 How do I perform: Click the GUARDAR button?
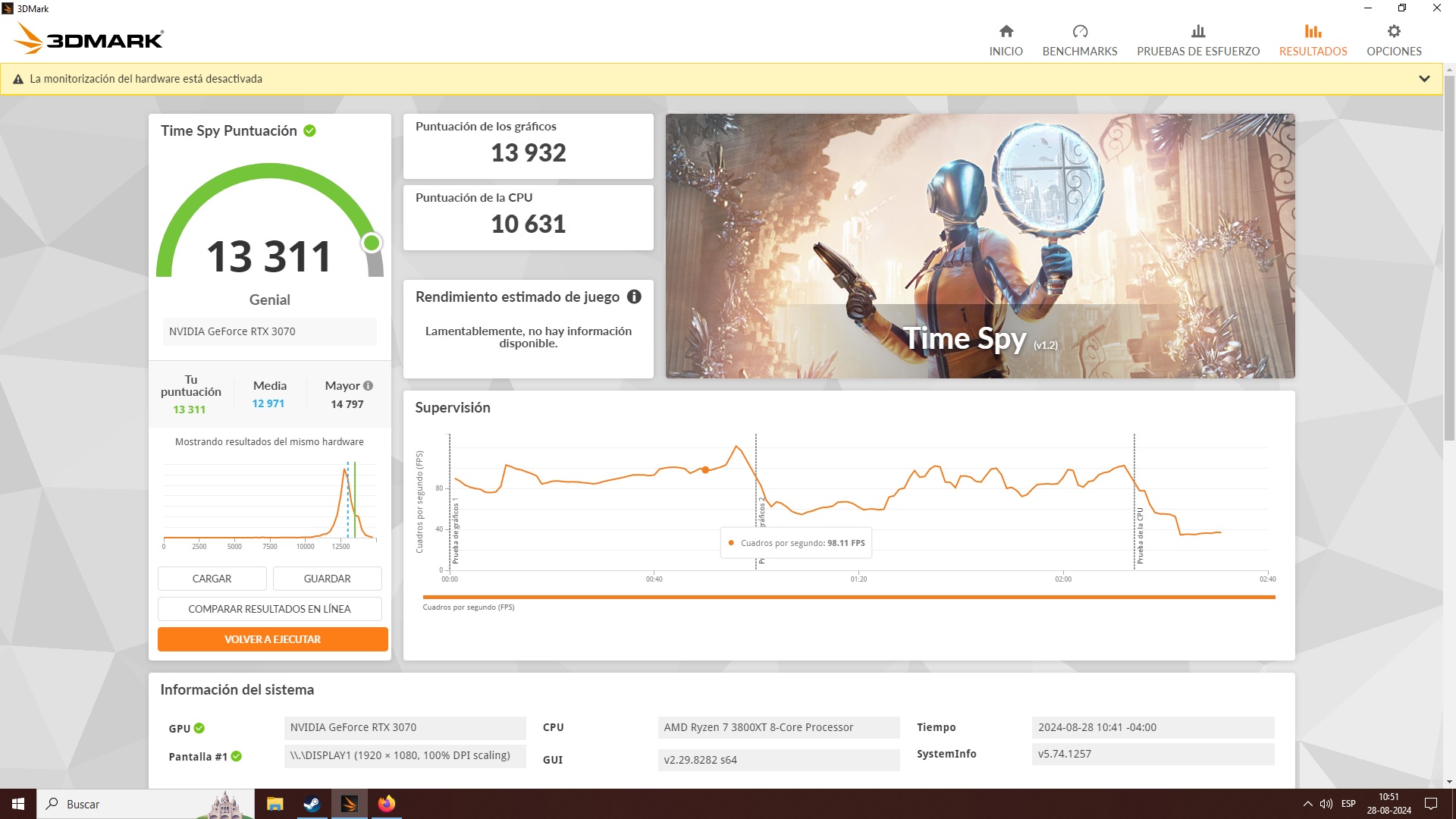(x=327, y=579)
